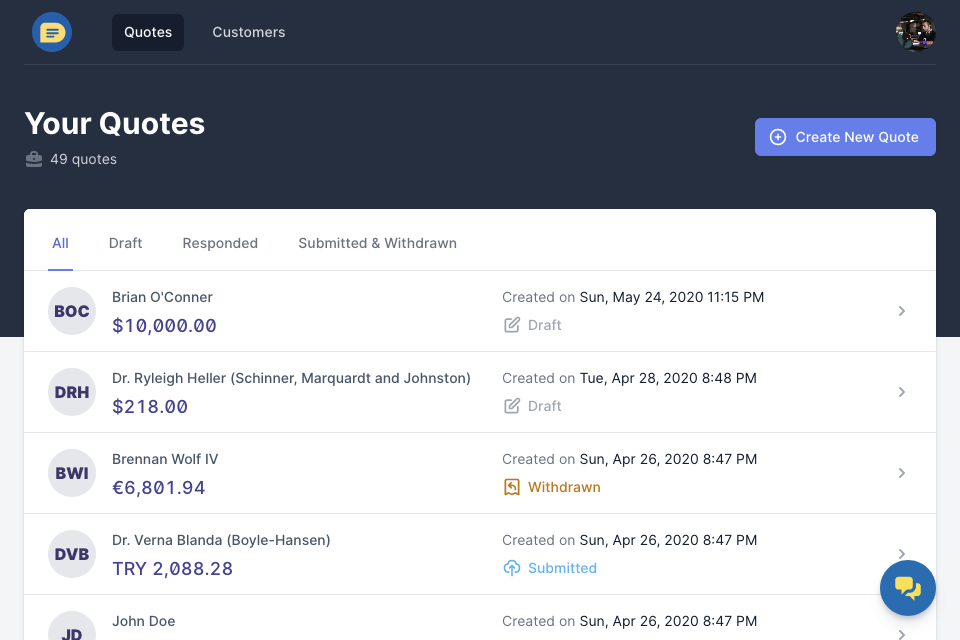Switch to the Draft tab
Viewport: 960px width, 640px height.
pos(125,243)
